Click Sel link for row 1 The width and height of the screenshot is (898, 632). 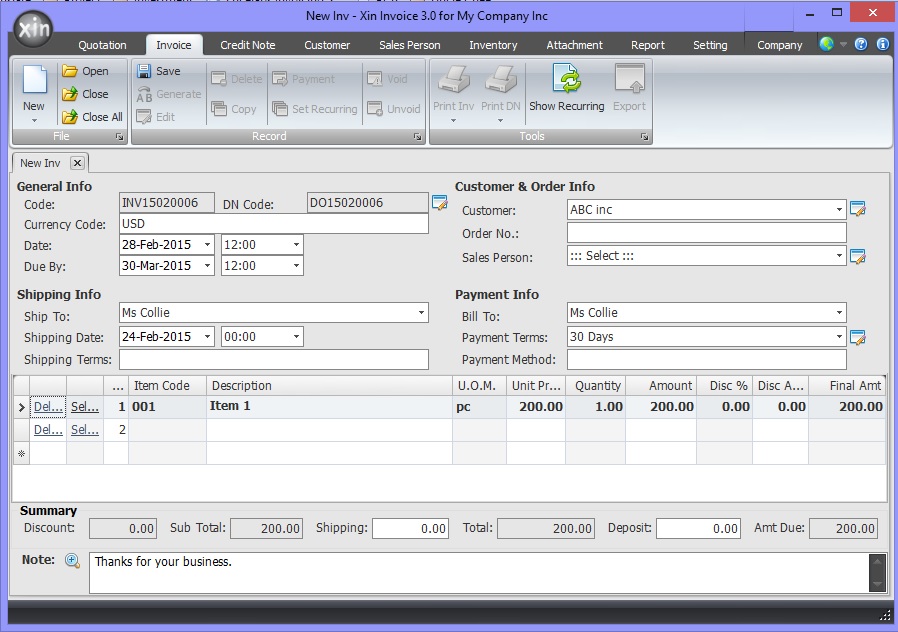click(x=85, y=407)
